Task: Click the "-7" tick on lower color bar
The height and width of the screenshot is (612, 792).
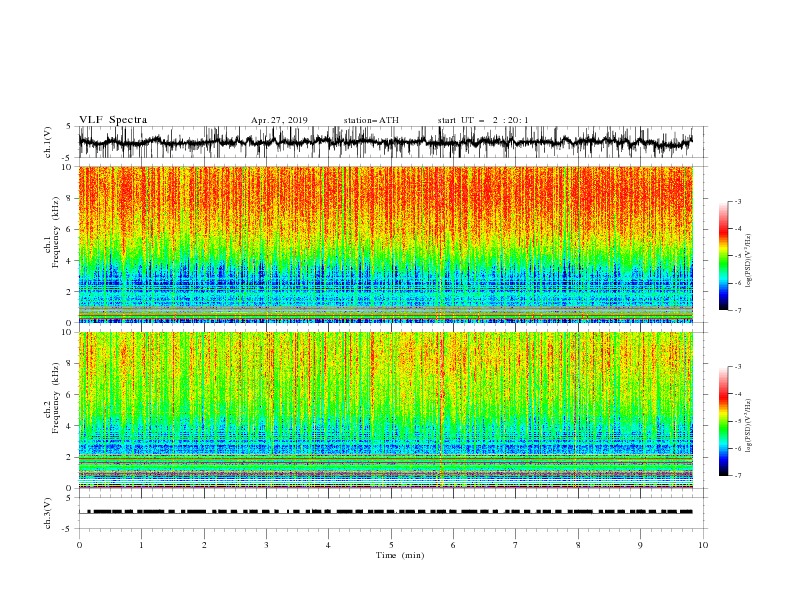Action: click(x=737, y=475)
